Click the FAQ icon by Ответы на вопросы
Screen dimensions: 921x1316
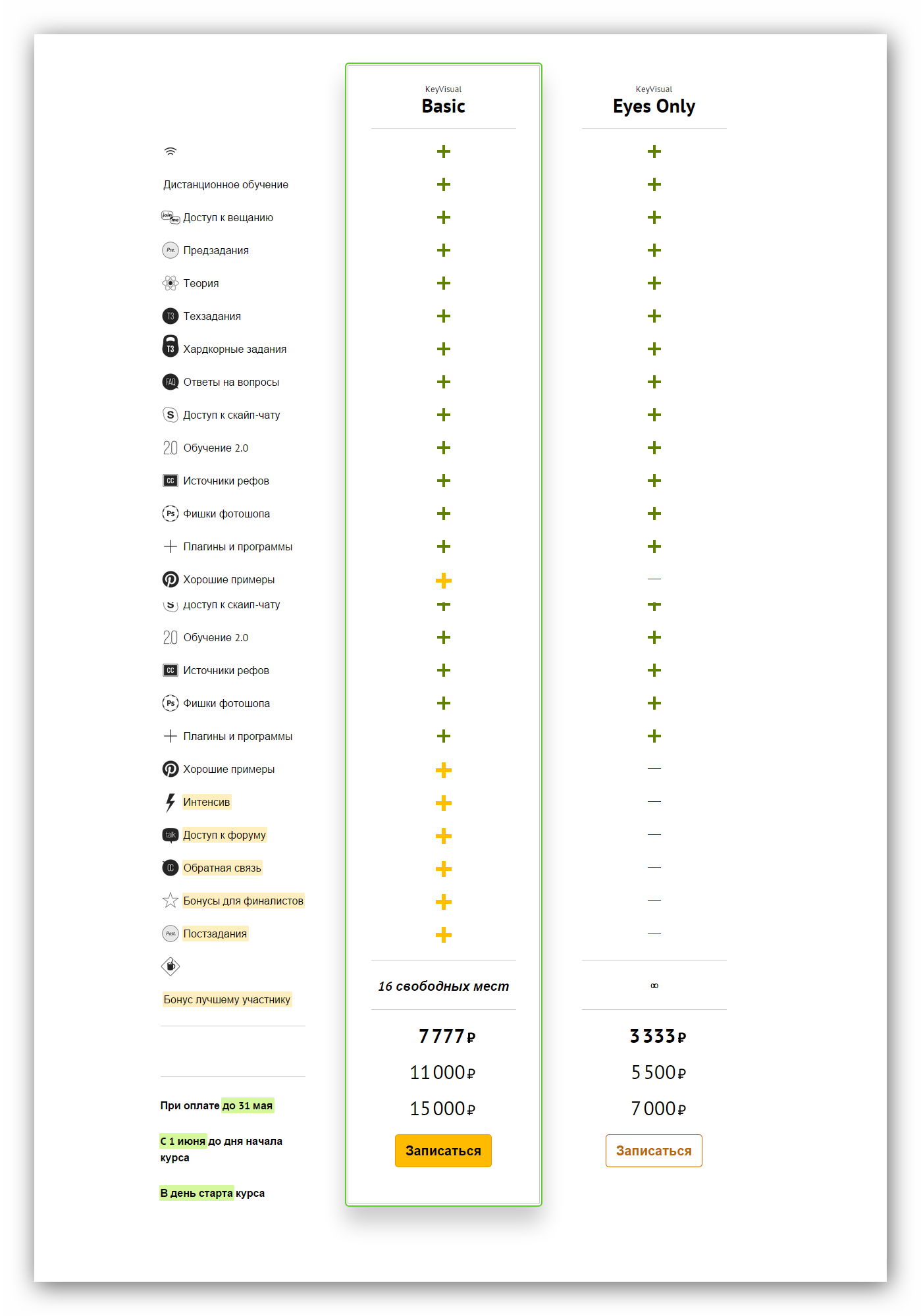tap(171, 382)
